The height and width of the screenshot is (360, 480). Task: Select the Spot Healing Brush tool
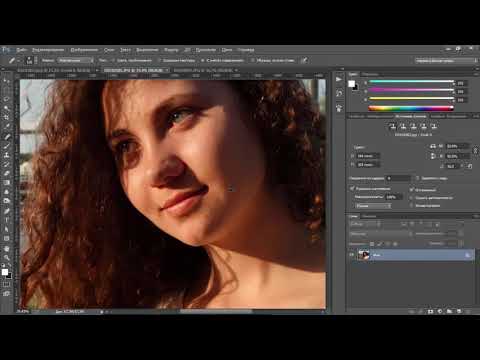(x=6, y=137)
